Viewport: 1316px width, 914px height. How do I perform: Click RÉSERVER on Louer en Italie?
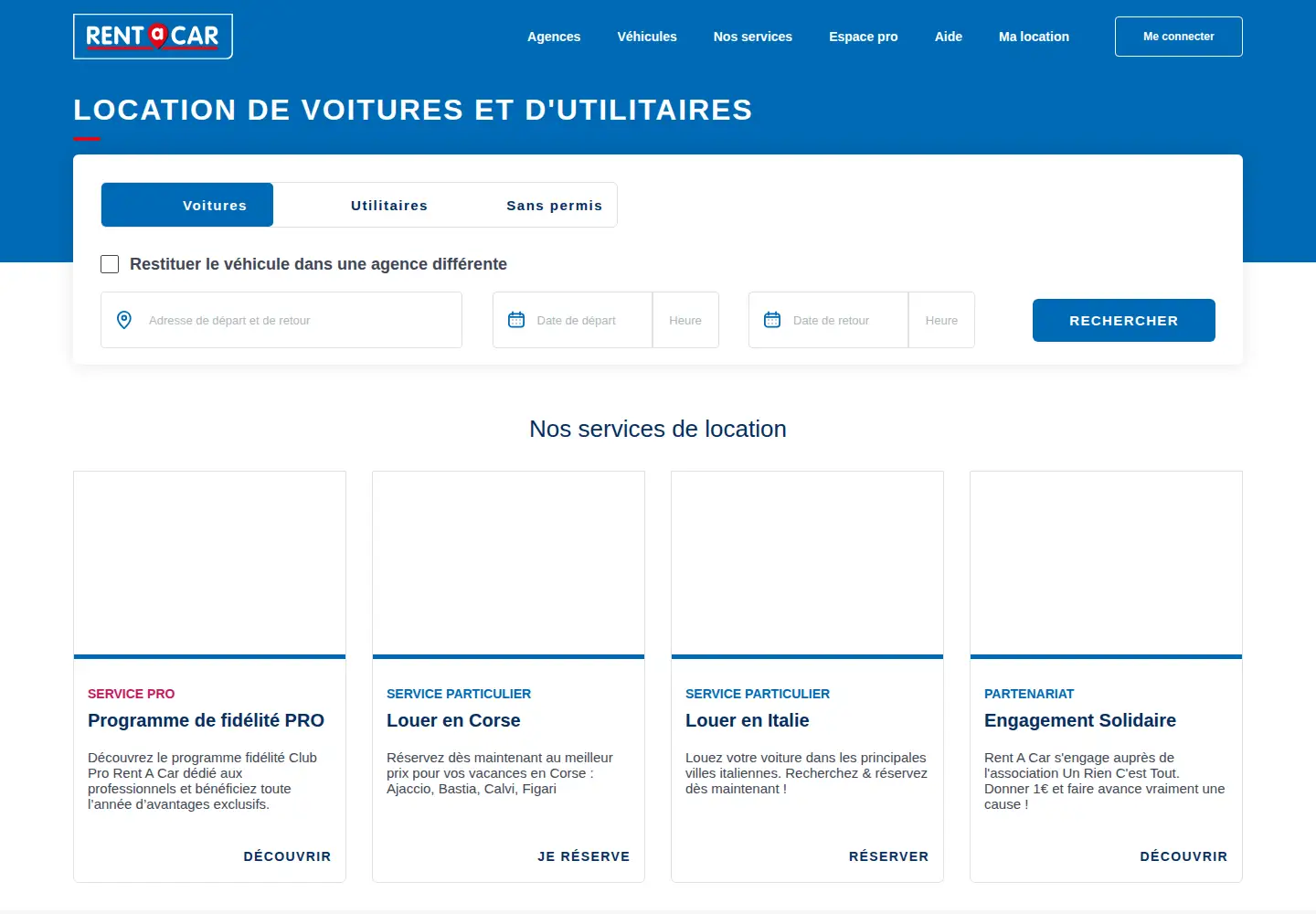tap(888, 856)
